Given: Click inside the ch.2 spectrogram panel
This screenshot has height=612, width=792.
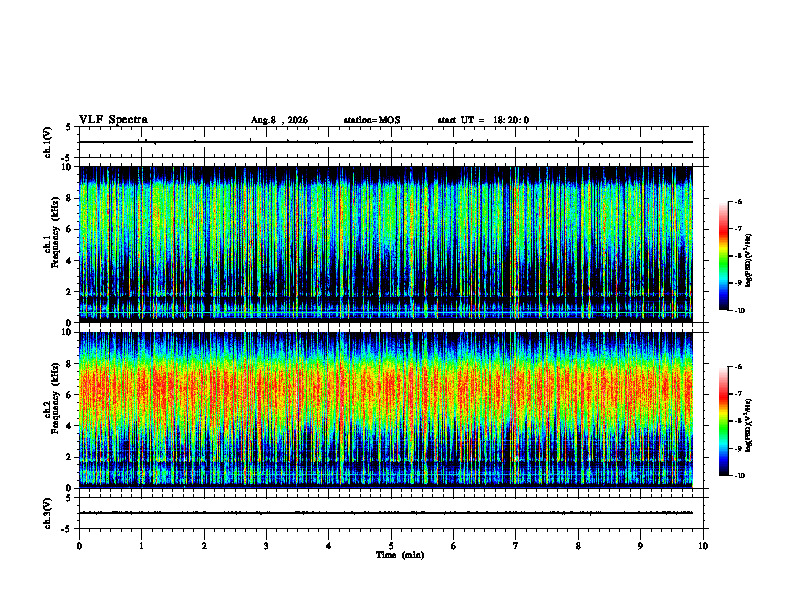Looking at the screenshot, I should [385, 410].
